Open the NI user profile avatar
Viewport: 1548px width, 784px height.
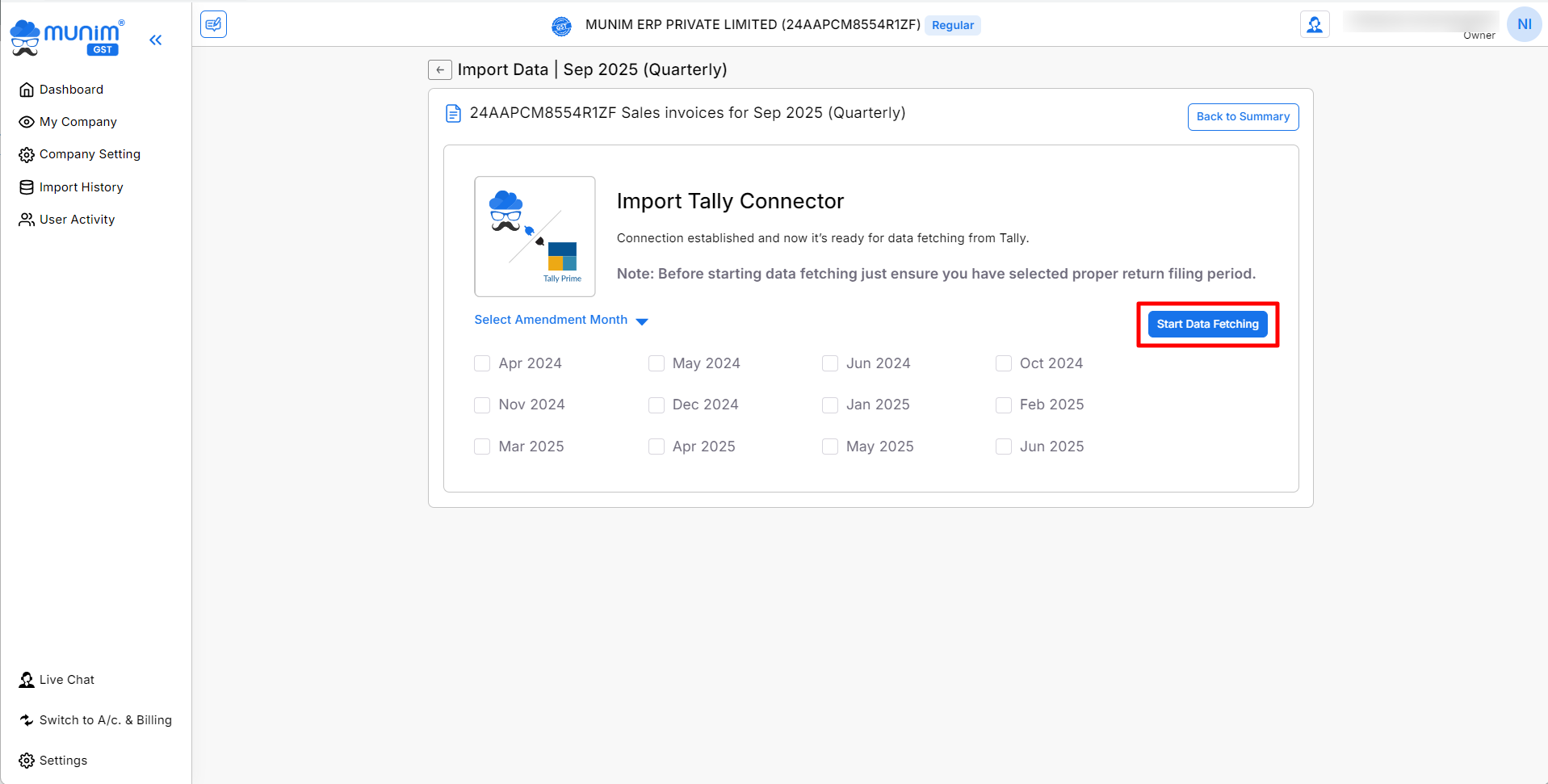(1523, 24)
